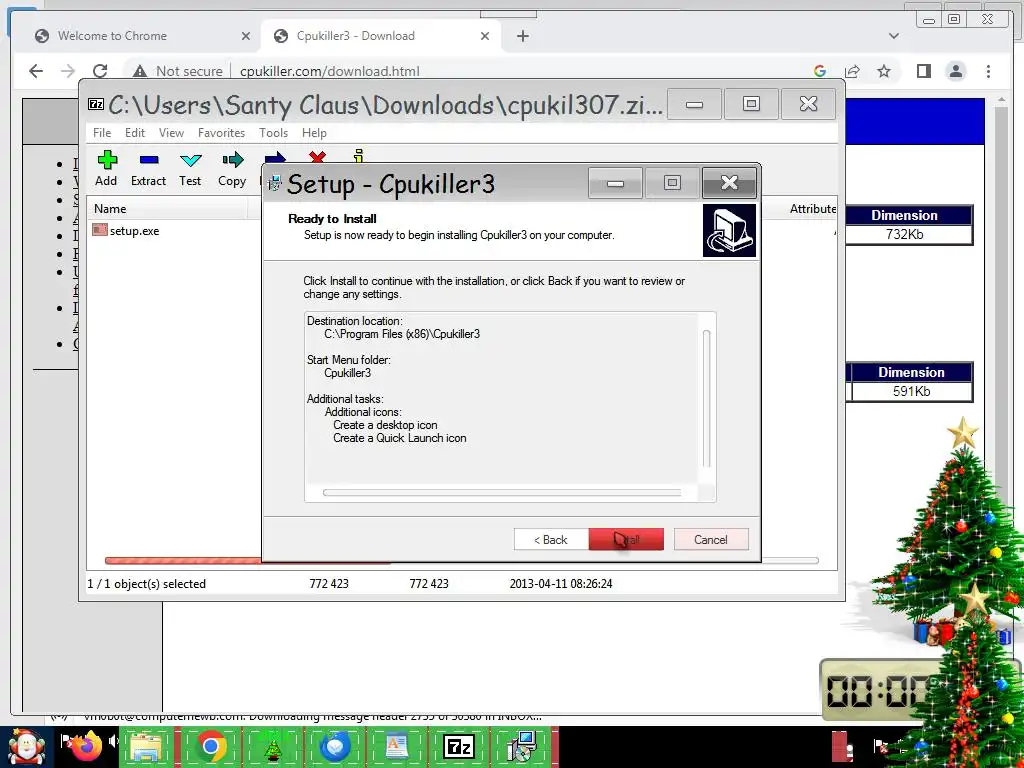
Task: Click the Setup summary horizontal scrollbar
Action: 502,492
